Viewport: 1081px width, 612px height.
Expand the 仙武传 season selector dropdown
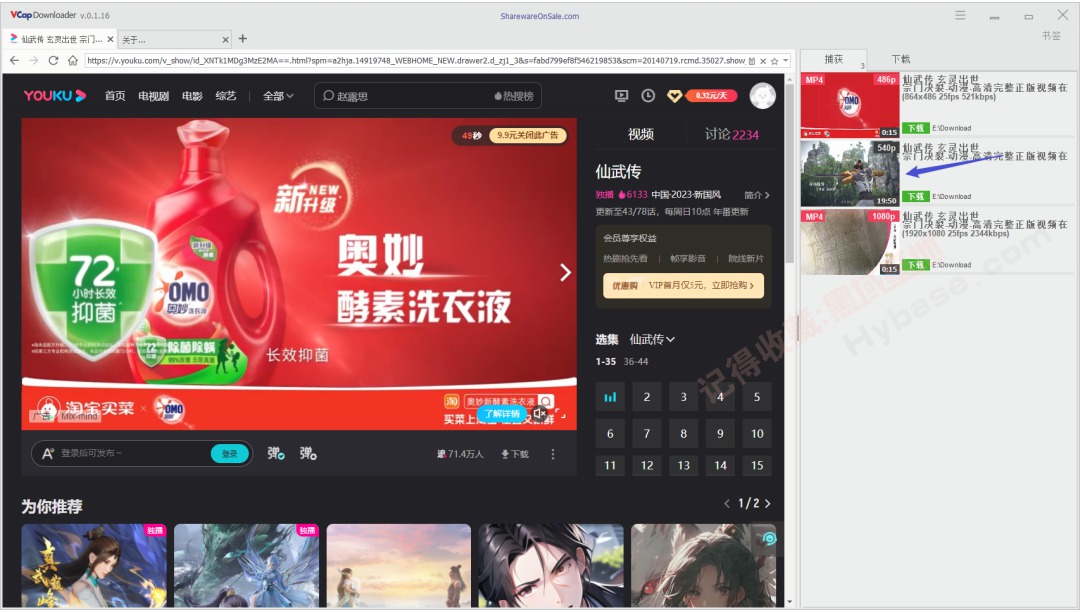point(652,340)
